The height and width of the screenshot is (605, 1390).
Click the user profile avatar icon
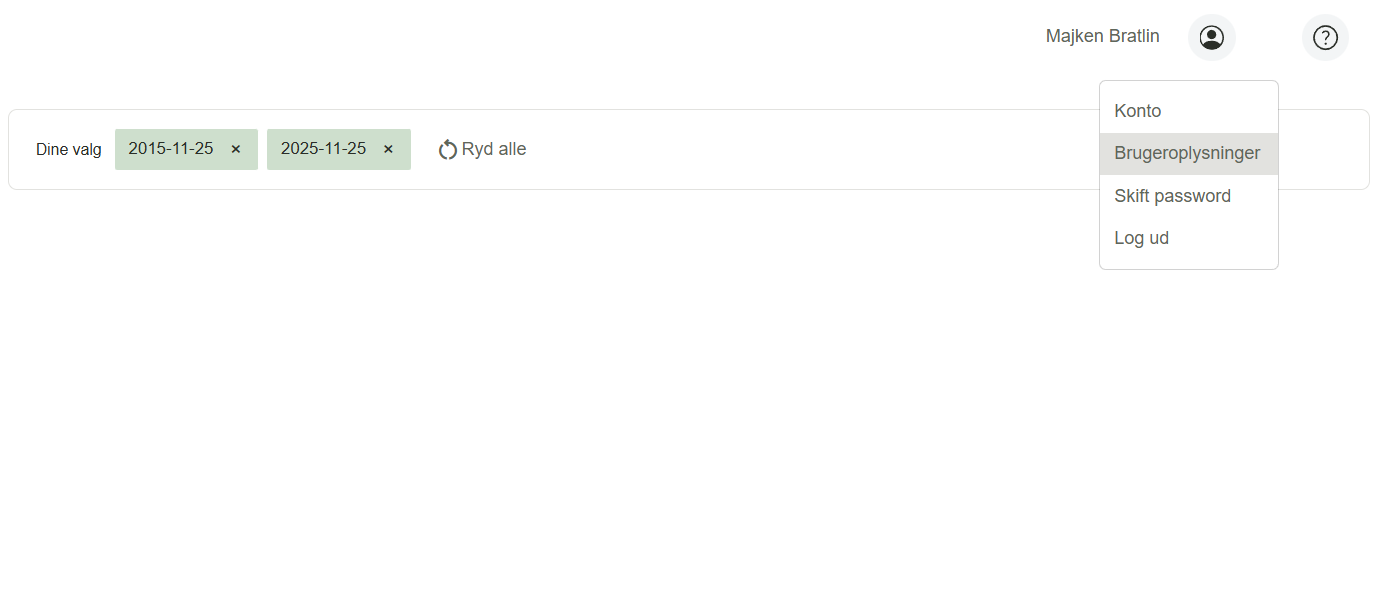tap(1211, 38)
